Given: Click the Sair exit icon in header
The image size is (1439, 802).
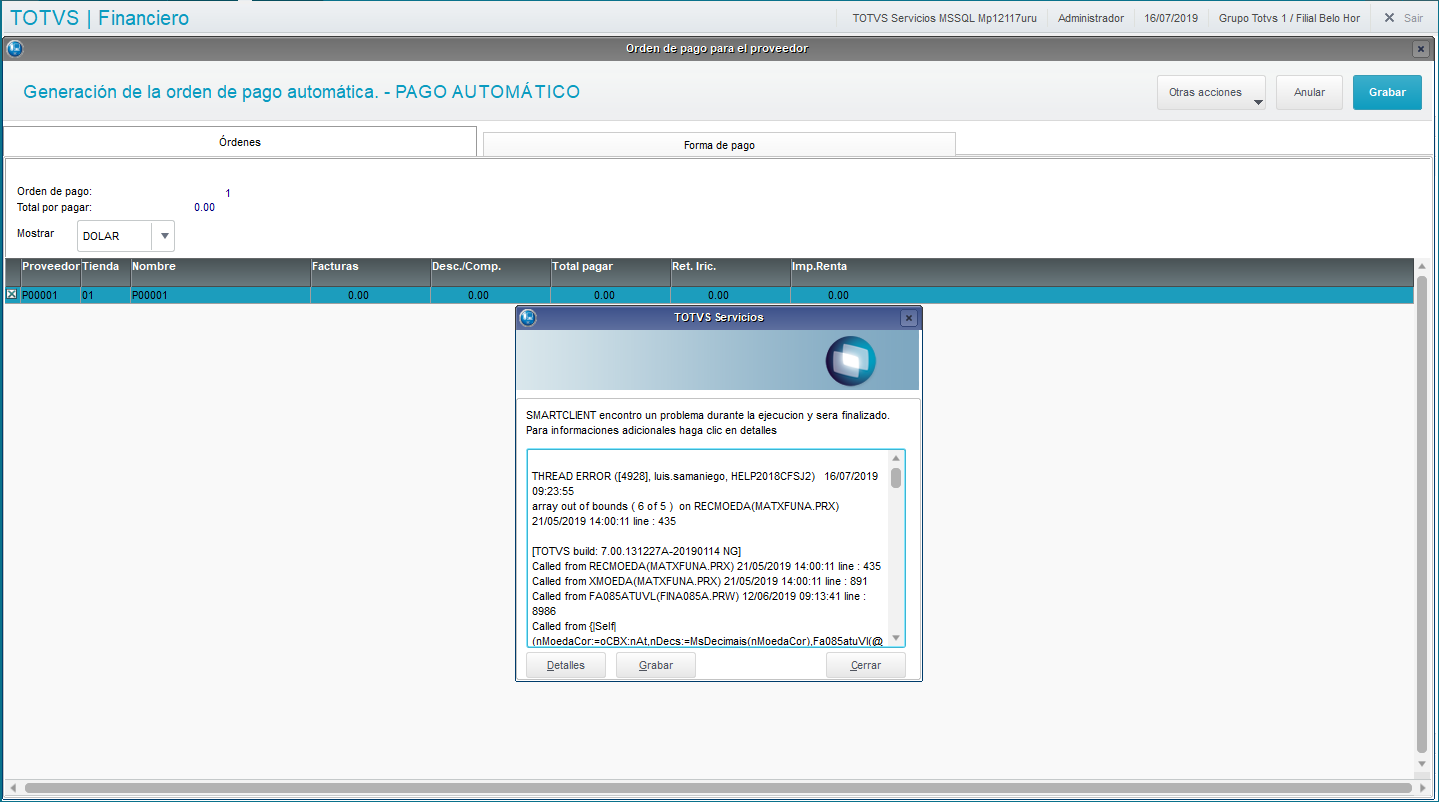Looking at the screenshot, I should (x=1389, y=18).
